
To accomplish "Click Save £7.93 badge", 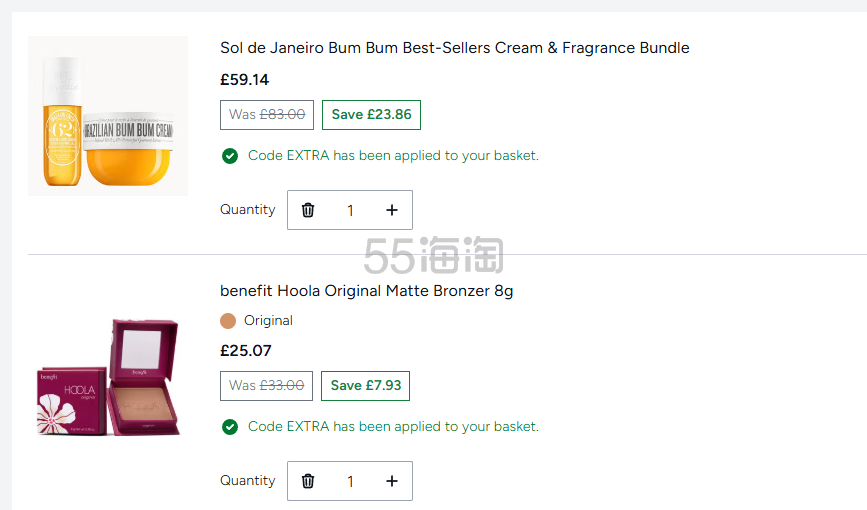I will pyautogui.click(x=365, y=385).
